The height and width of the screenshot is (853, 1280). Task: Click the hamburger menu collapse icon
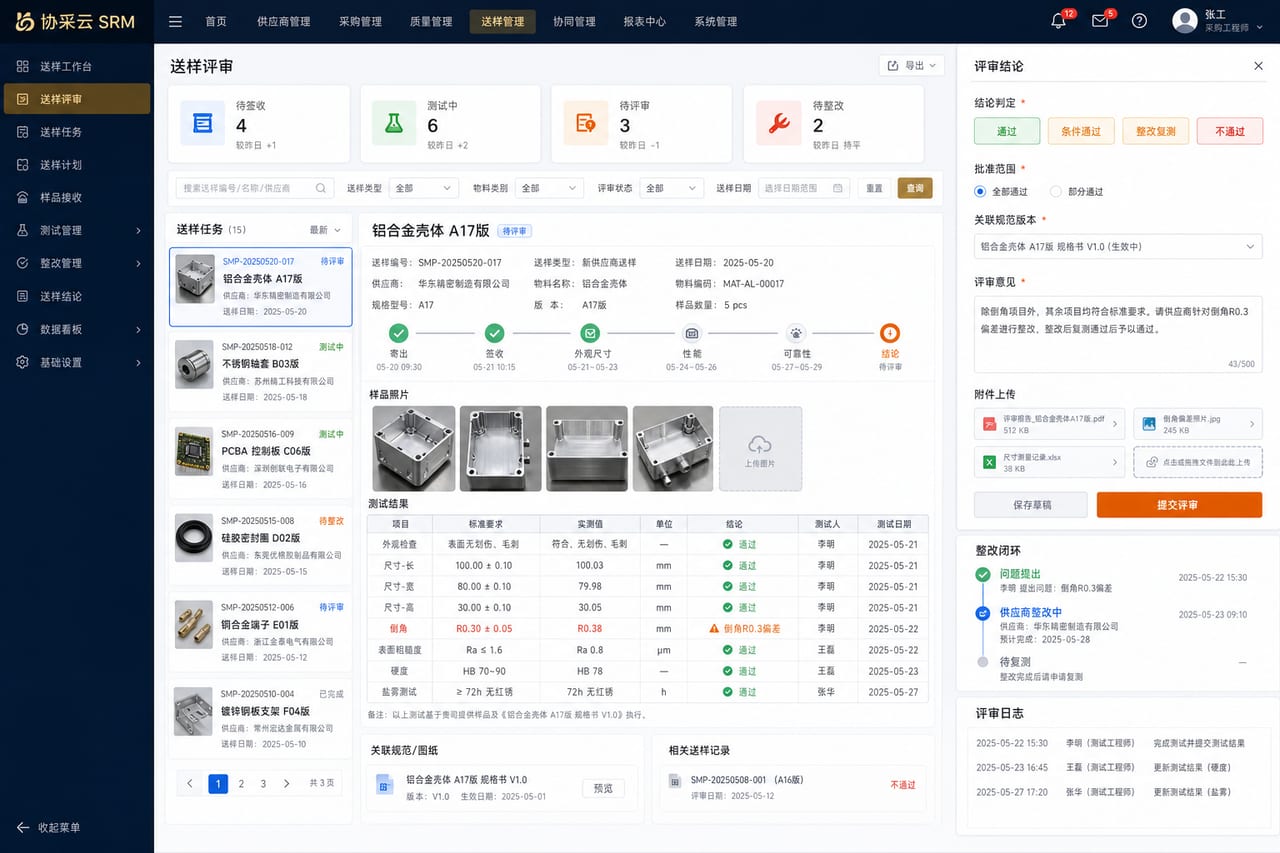click(x=175, y=21)
